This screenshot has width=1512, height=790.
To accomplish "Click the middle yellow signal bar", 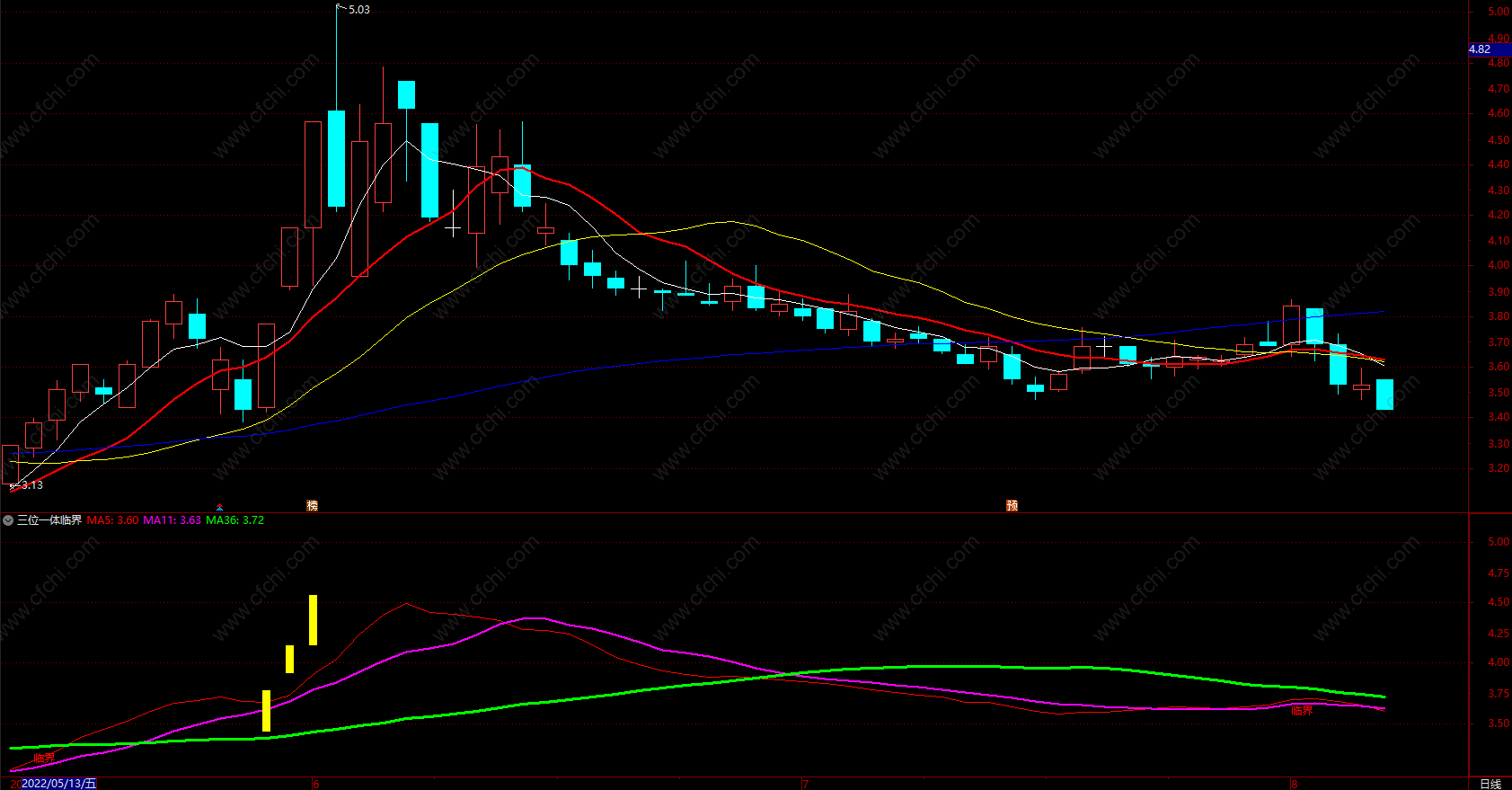I will tap(289, 659).
